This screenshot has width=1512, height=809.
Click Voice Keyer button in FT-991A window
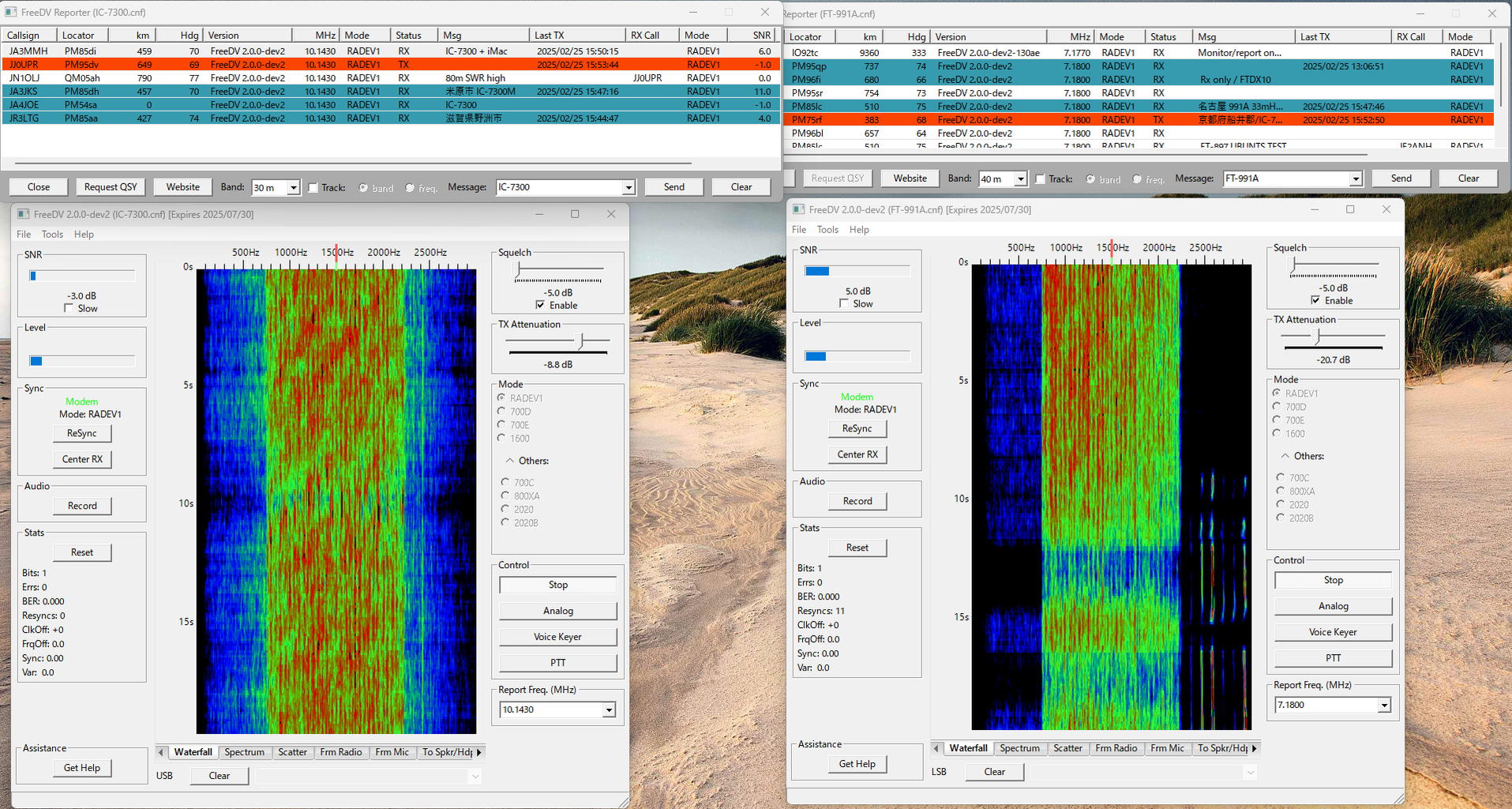tap(1333, 632)
